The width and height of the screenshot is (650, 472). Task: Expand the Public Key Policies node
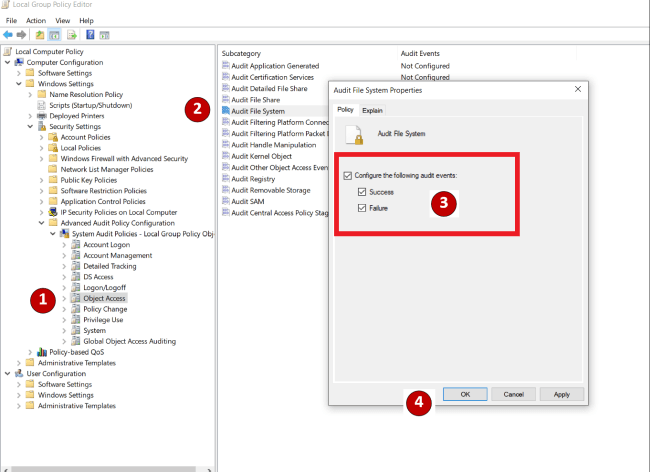point(41,180)
